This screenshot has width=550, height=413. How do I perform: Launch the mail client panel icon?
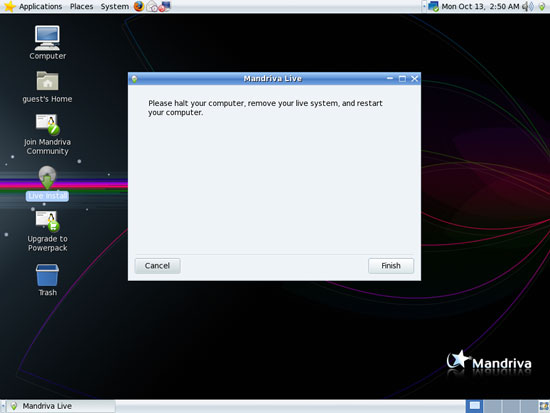(152, 6)
